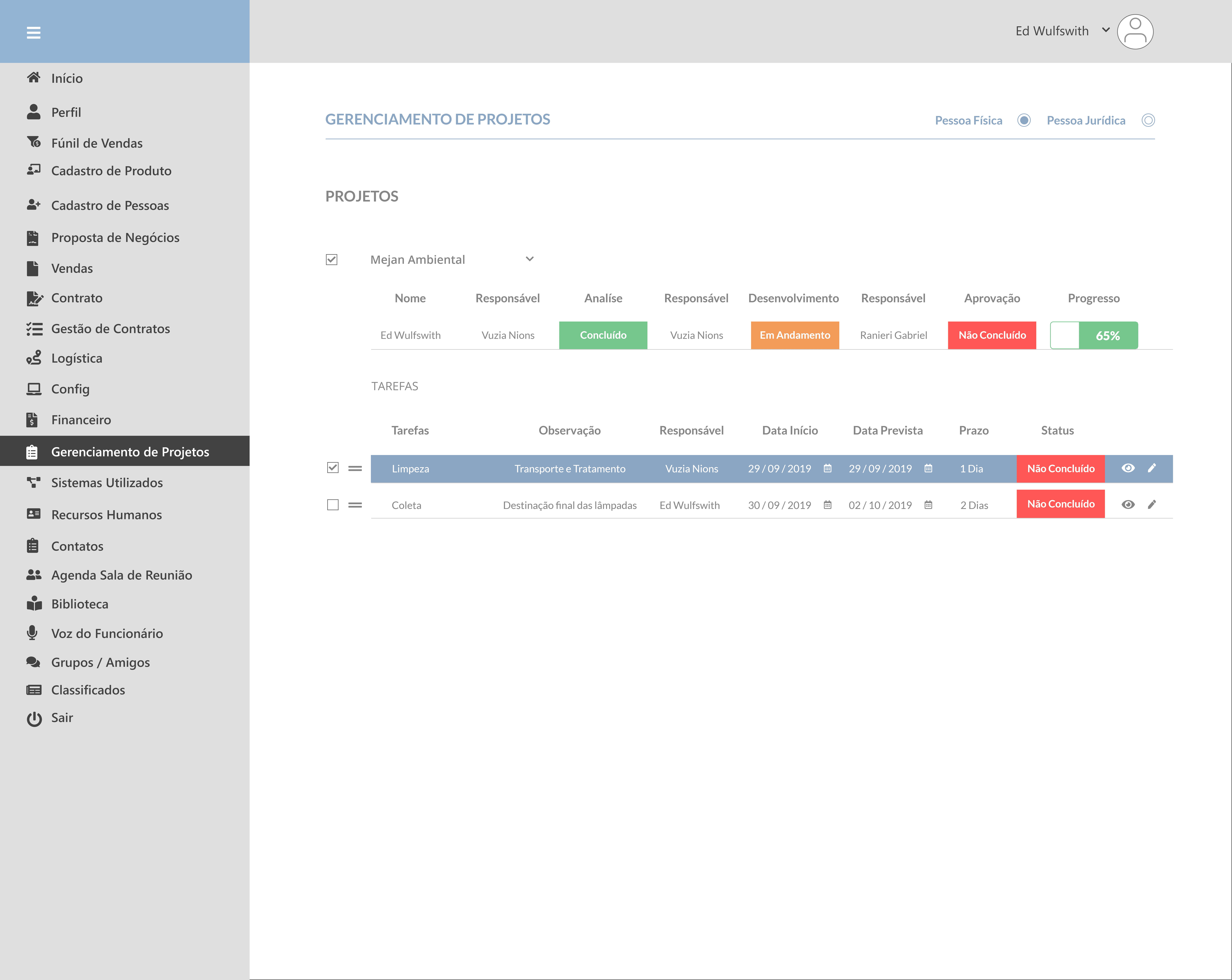Open the Financeiro menu item
Image resolution: width=1232 pixels, height=980 pixels.
81,420
